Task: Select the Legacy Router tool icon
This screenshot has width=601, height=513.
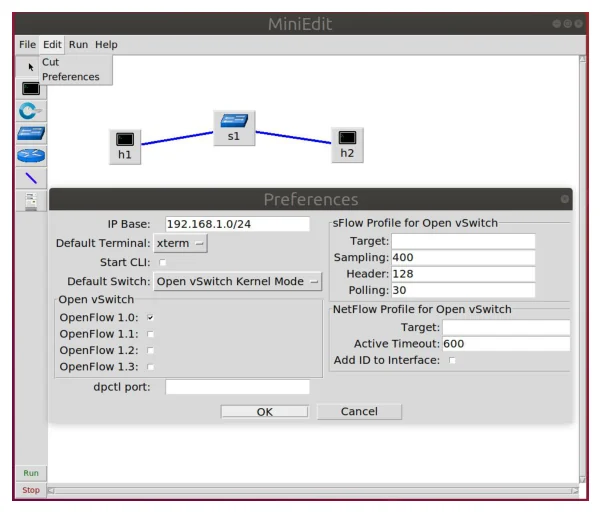Action: (x=31, y=156)
